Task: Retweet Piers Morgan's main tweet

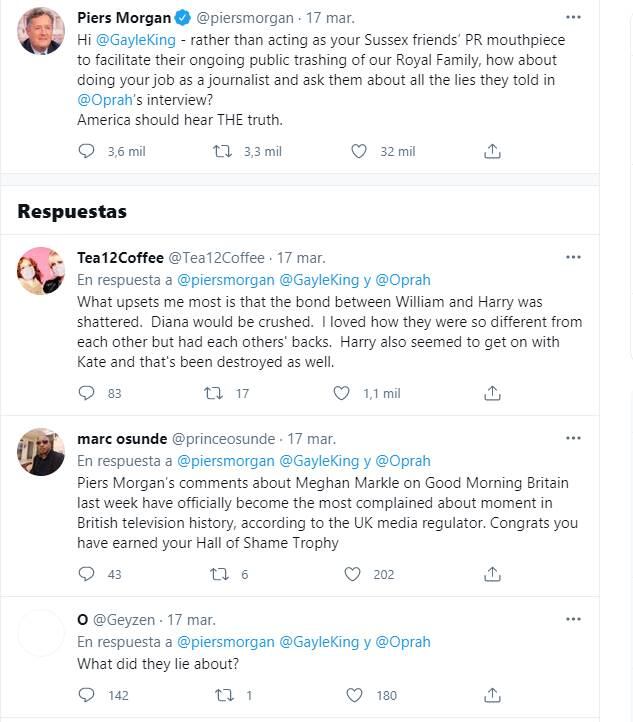Action: (224, 152)
